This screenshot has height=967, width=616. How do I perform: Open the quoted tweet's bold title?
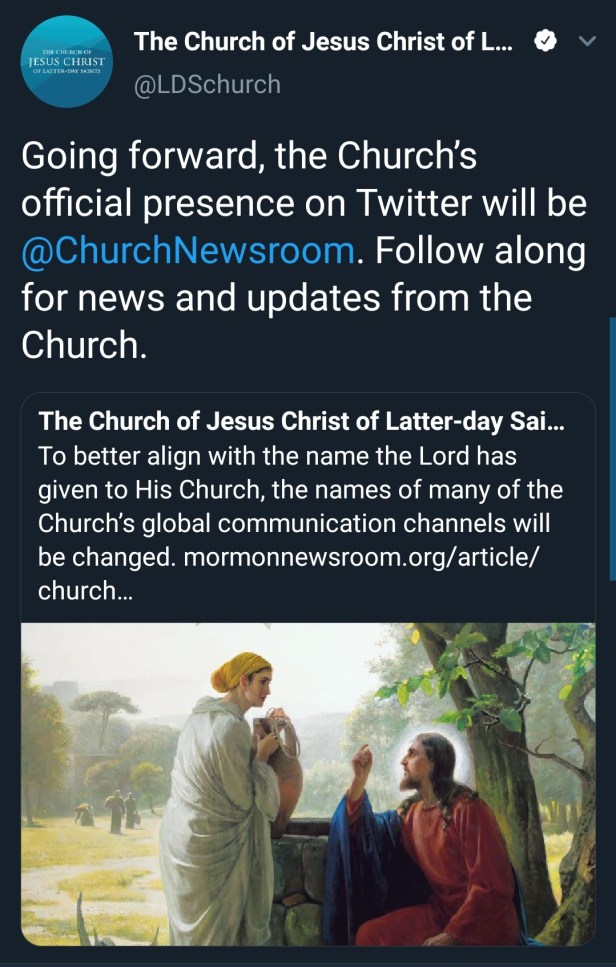(x=300, y=421)
